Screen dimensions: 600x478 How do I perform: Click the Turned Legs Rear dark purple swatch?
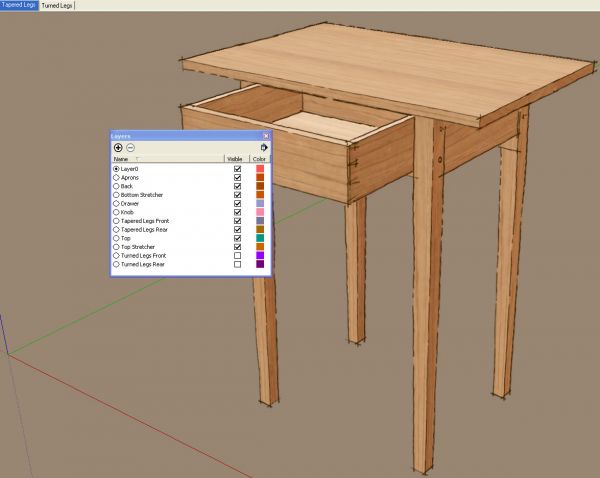260,264
